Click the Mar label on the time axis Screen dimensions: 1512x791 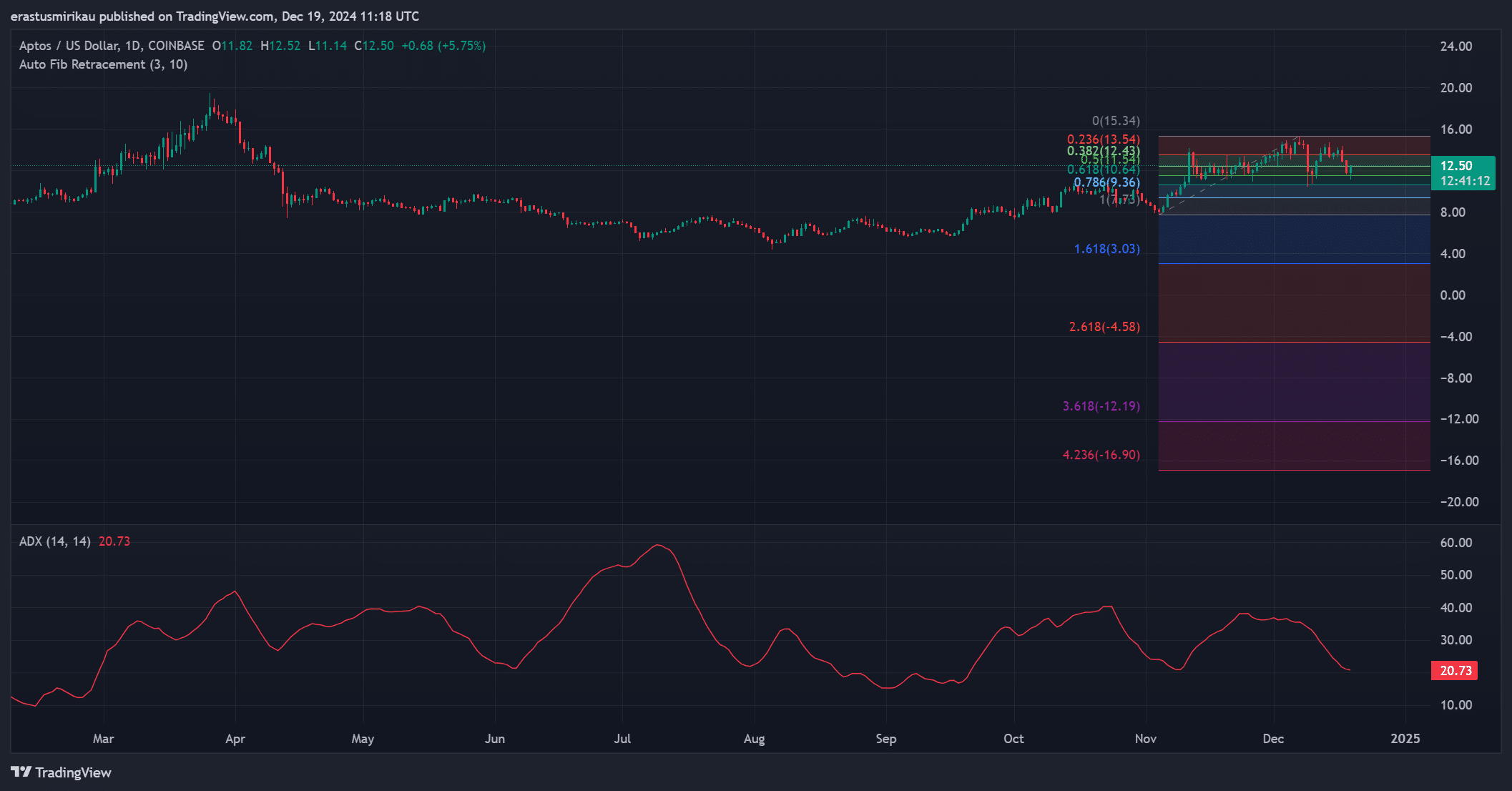(x=104, y=739)
